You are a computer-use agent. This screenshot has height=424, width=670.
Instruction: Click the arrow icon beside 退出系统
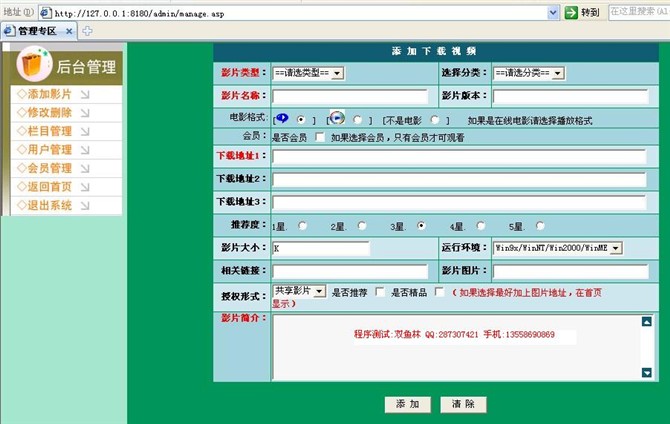pos(85,206)
